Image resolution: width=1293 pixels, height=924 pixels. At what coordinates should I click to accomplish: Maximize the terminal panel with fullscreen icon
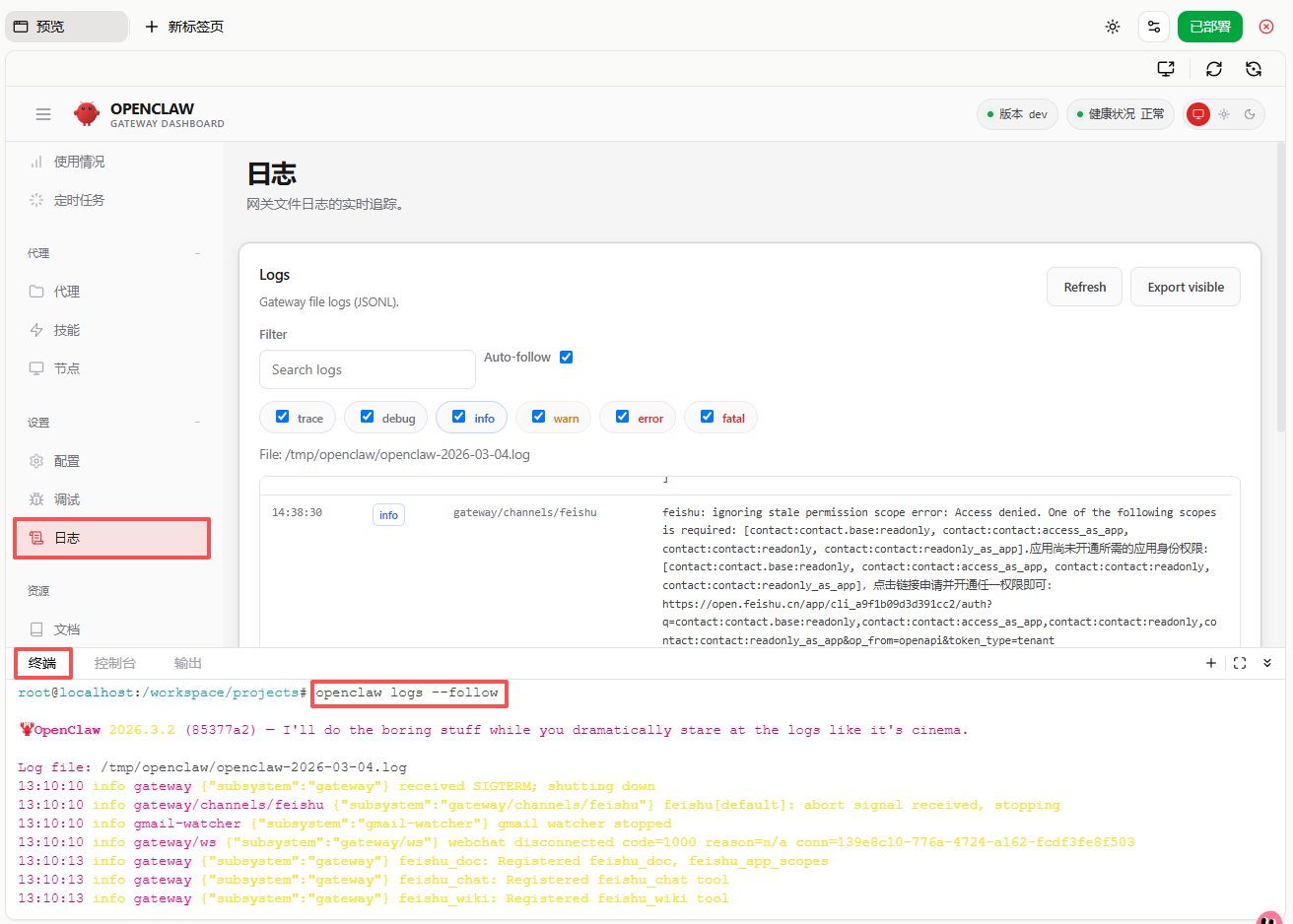pos(1240,663)
